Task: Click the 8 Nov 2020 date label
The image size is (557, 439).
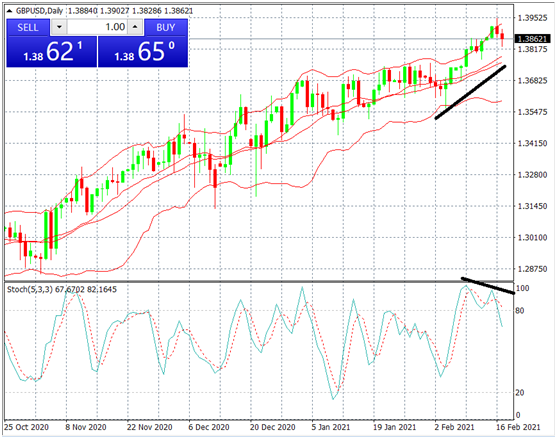Action: (x=86, y=427)
